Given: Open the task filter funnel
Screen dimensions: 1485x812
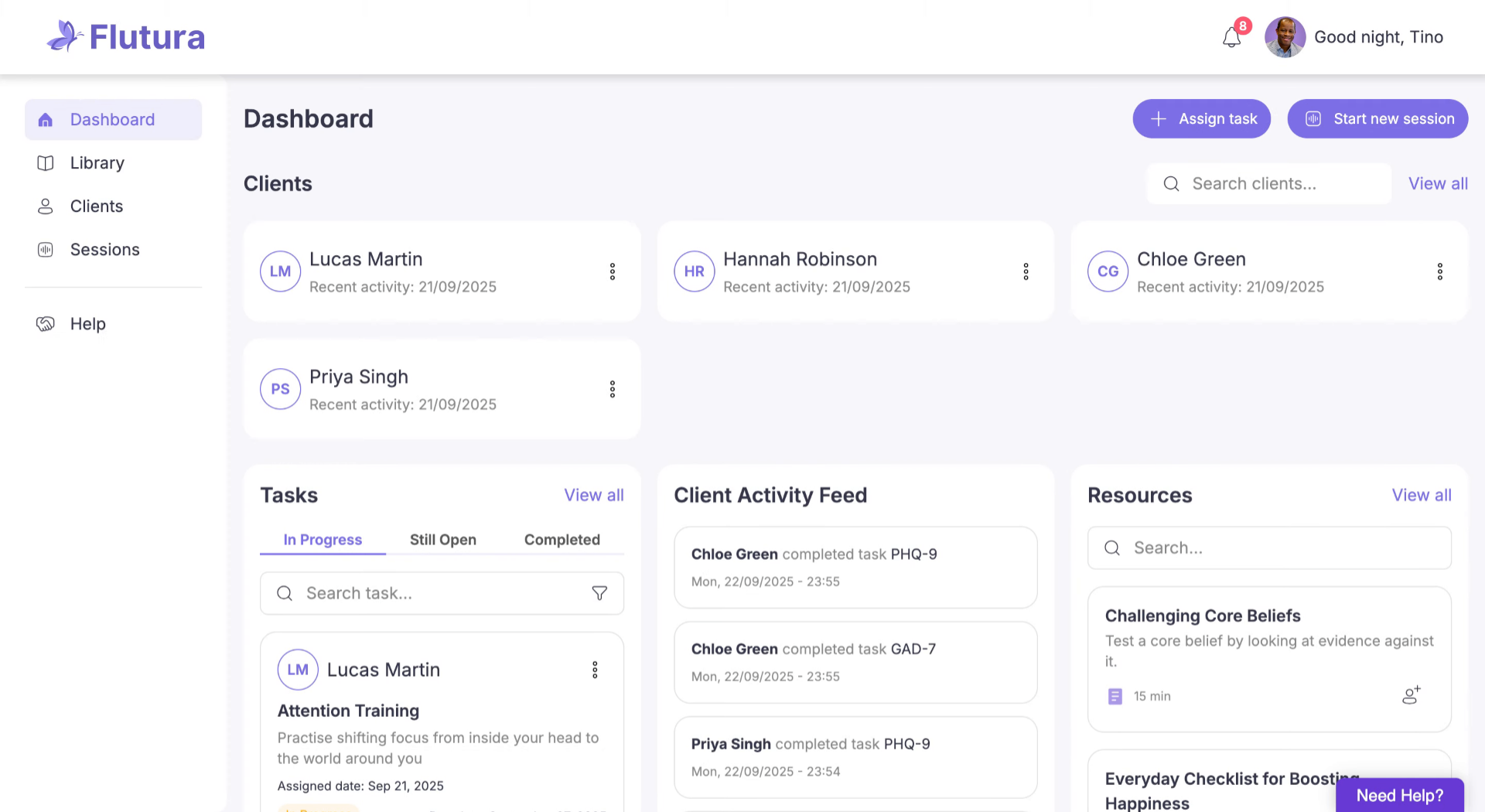Looking at the screenshot, I should tap(599, 593).
